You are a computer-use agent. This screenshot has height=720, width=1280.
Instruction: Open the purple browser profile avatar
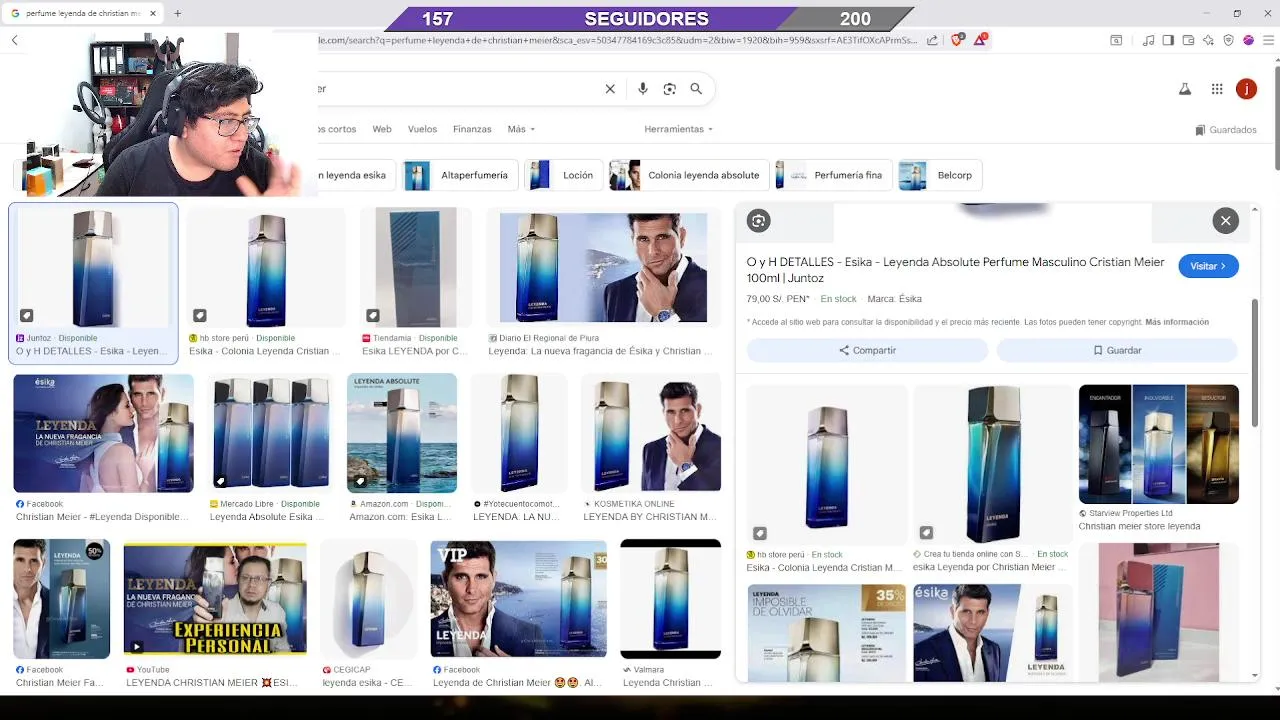[1248, 40]
